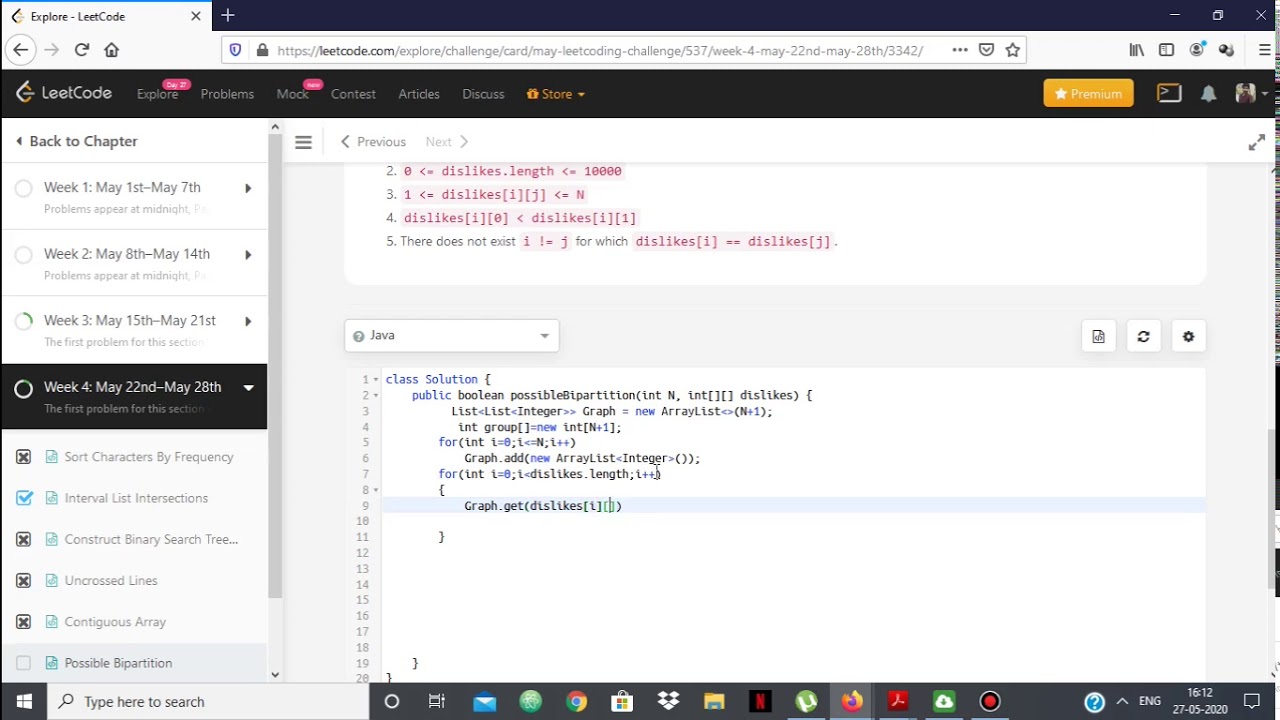Open the Discuss nav item
The width and height of the screenshot is (1280, 720).
[x=483, y=94]
